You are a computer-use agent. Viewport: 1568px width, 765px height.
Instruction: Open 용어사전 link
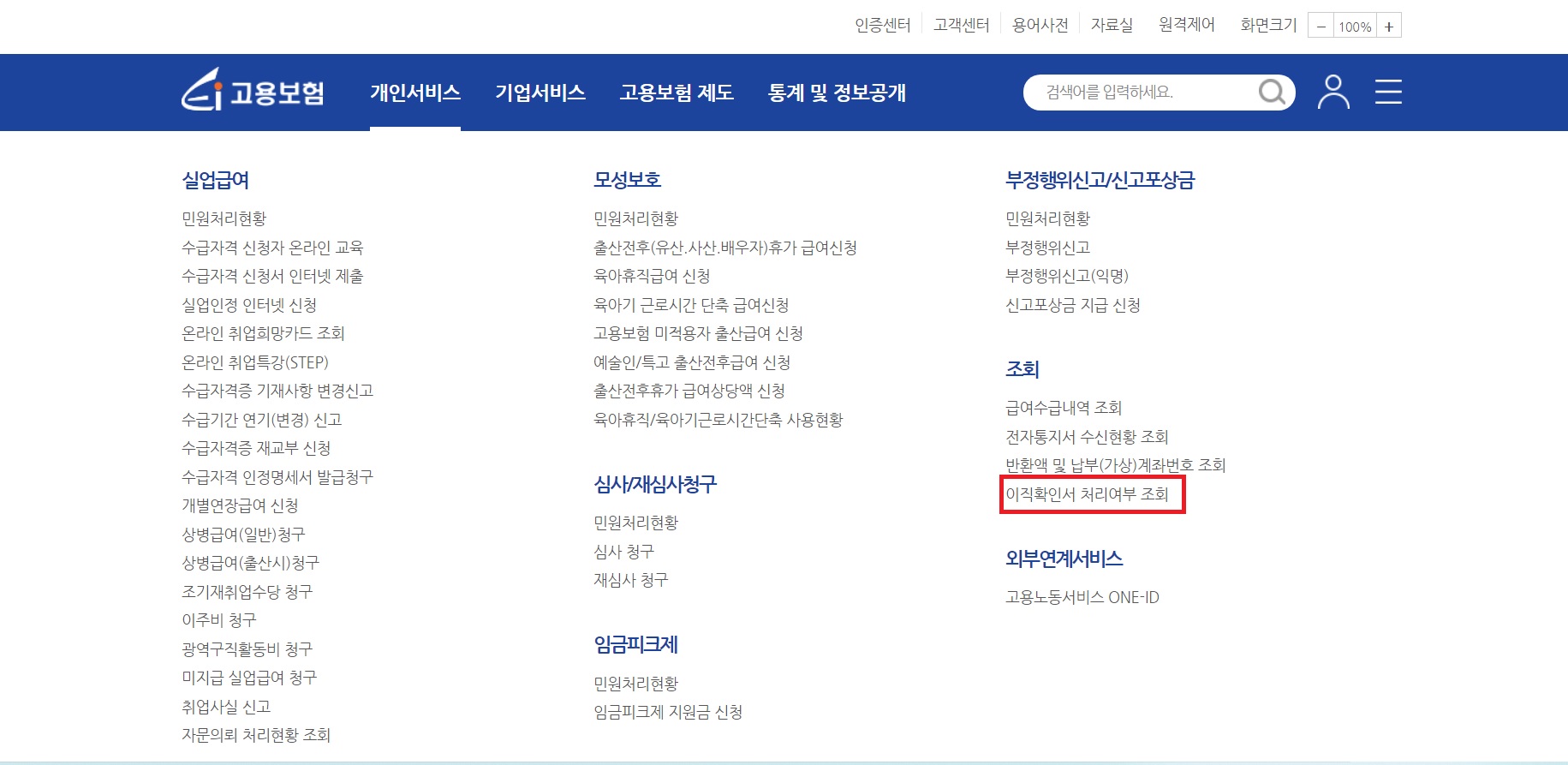(x=1040, y=26)
